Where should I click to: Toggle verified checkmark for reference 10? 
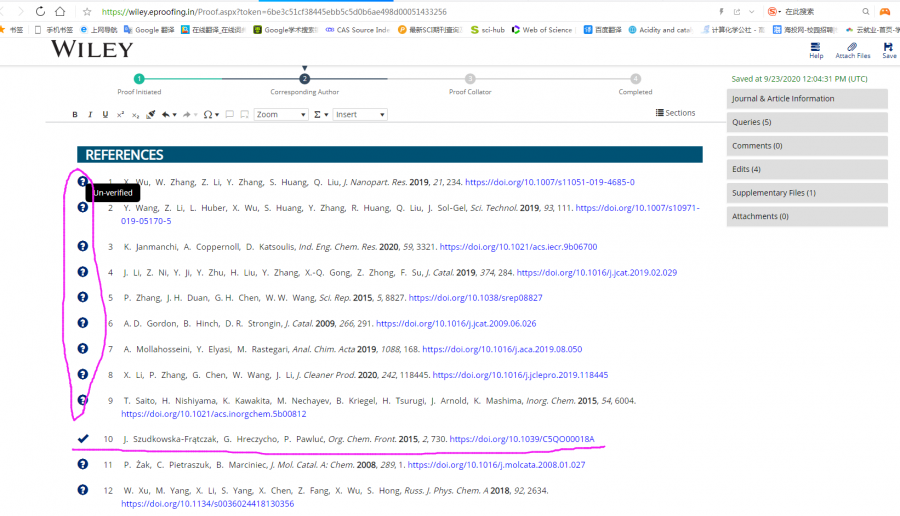click(x=83, y=438)
